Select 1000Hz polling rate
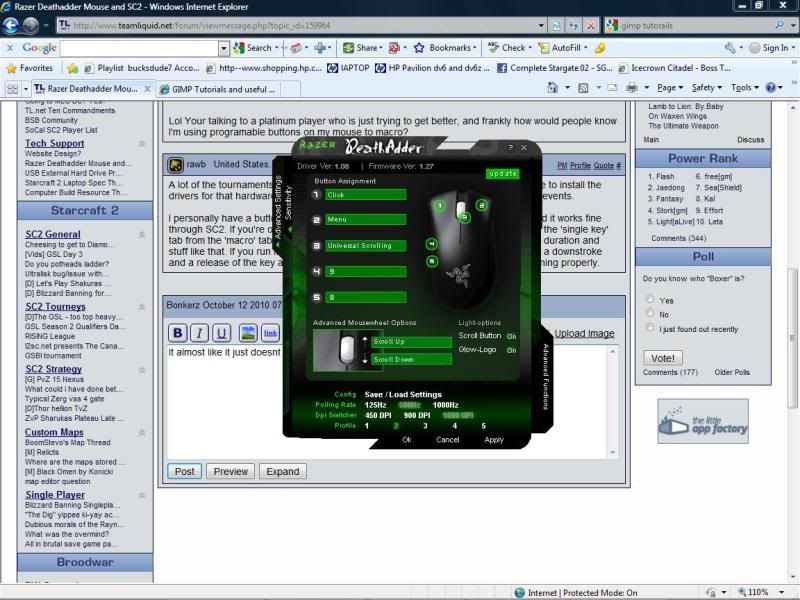The image size is (800, 600). [445, 405]
